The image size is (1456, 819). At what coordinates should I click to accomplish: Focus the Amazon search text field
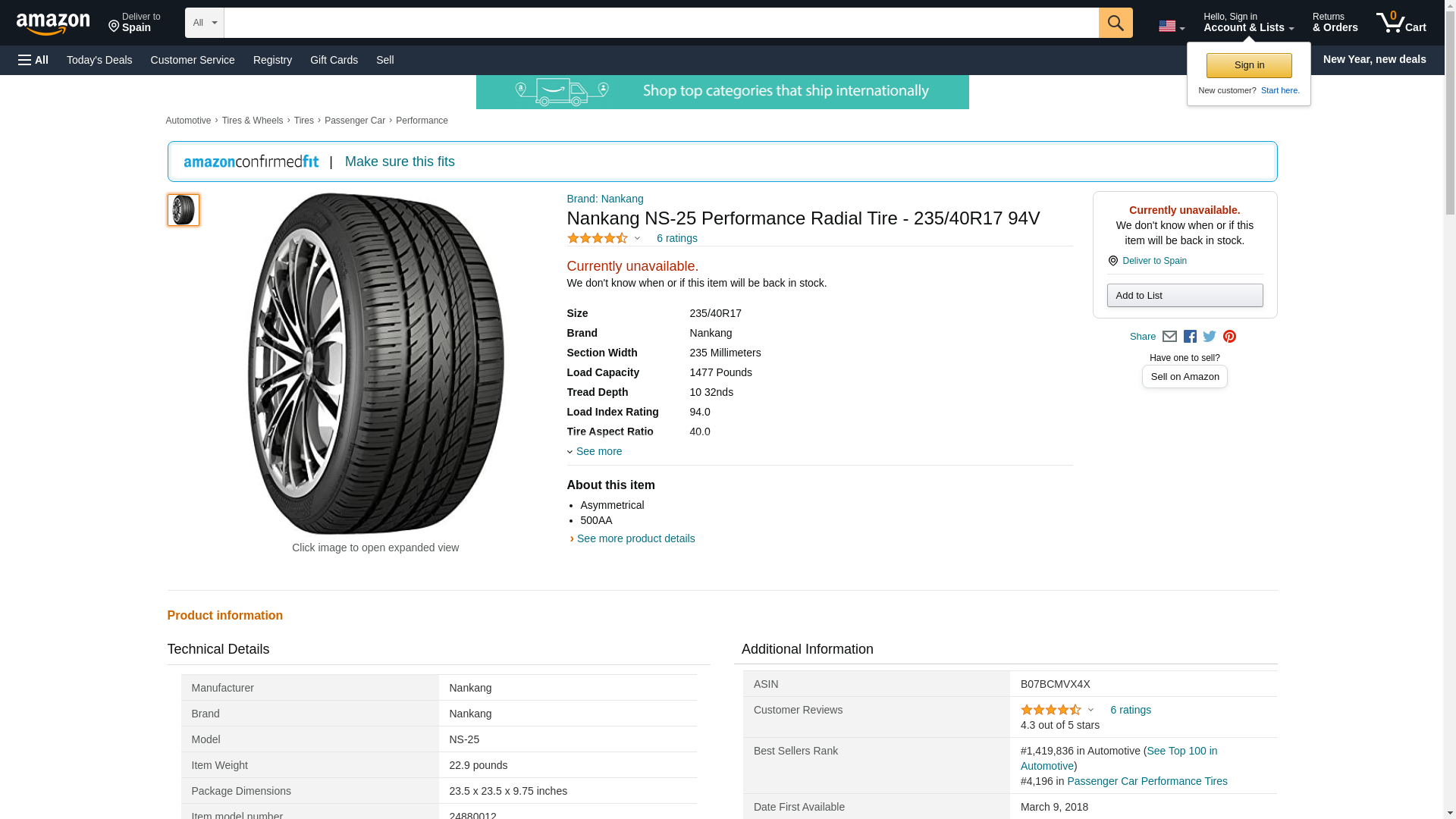[660, 23]
